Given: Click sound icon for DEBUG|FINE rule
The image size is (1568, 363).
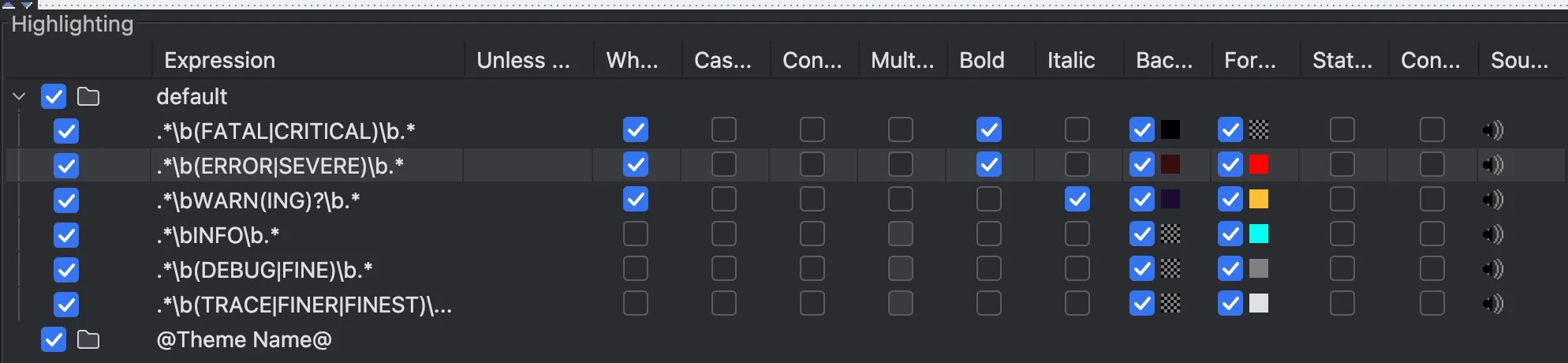Looking at the screenshot, I should click(x=1493, y=269).
